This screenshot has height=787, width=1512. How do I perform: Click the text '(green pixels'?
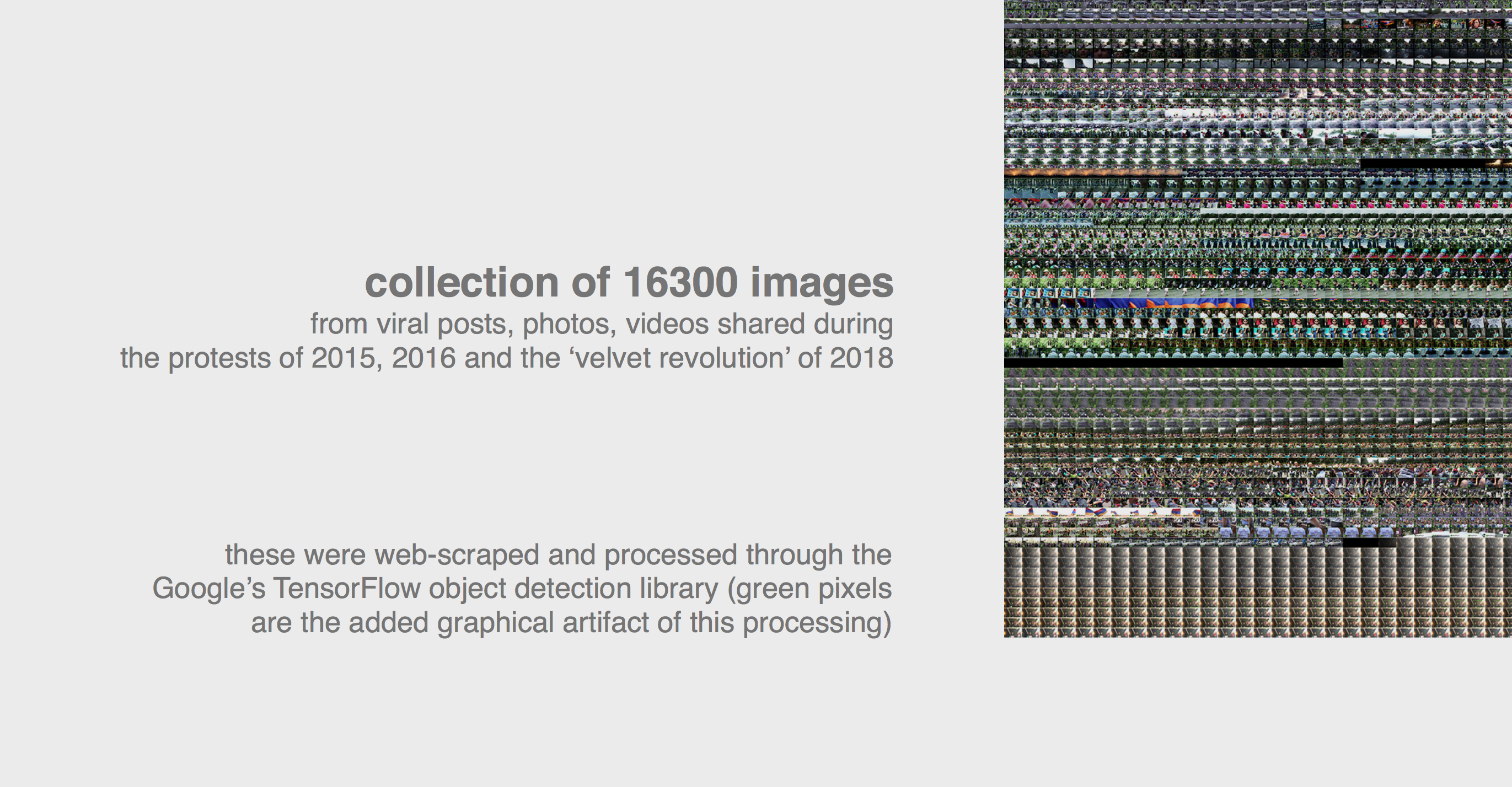(809, 588)
